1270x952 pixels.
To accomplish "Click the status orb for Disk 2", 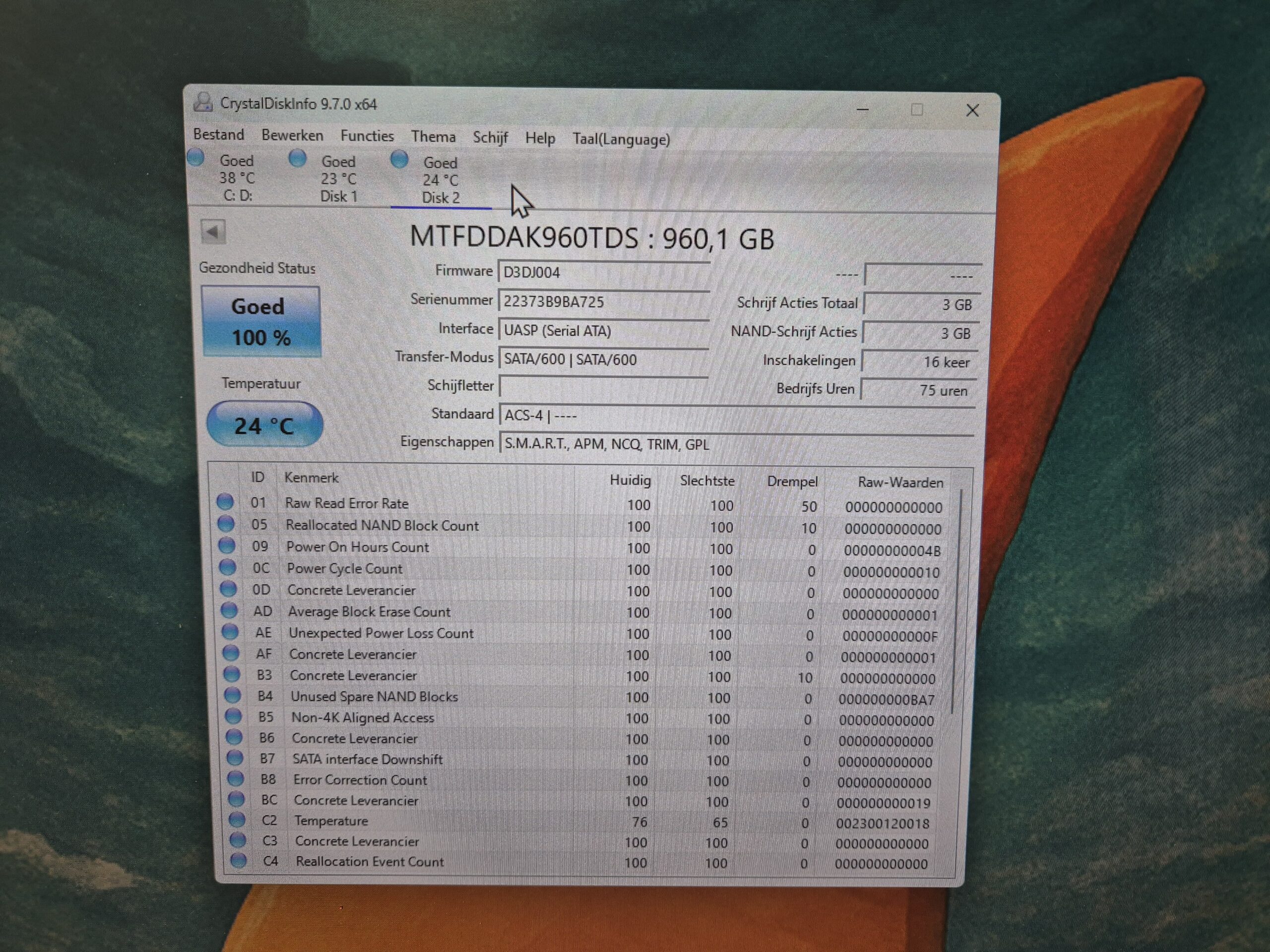I will (399, 159).
